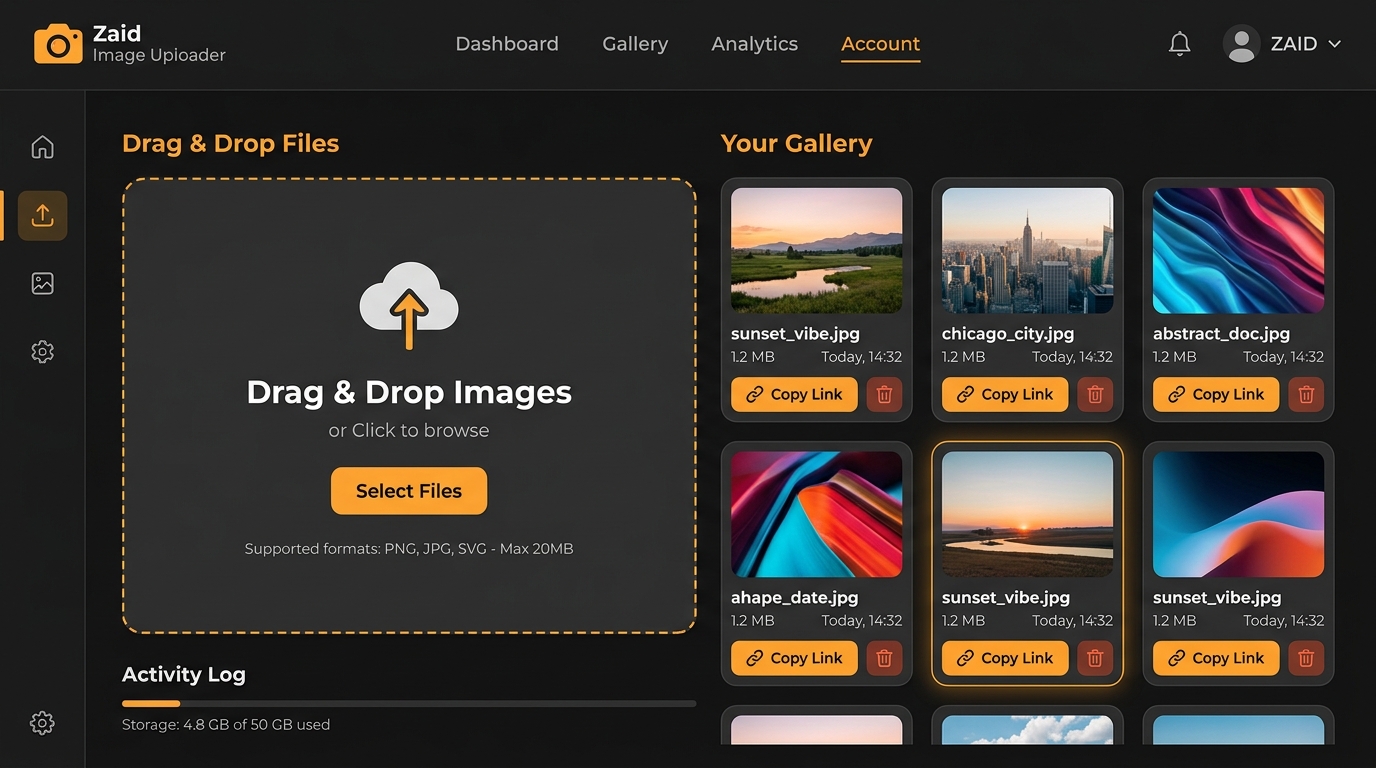Image resolution: width=1376 pixels, height=768 pixels.
Task: Open the Dashboard nav item
Action: pyautogui.click(x=507, y=44)
